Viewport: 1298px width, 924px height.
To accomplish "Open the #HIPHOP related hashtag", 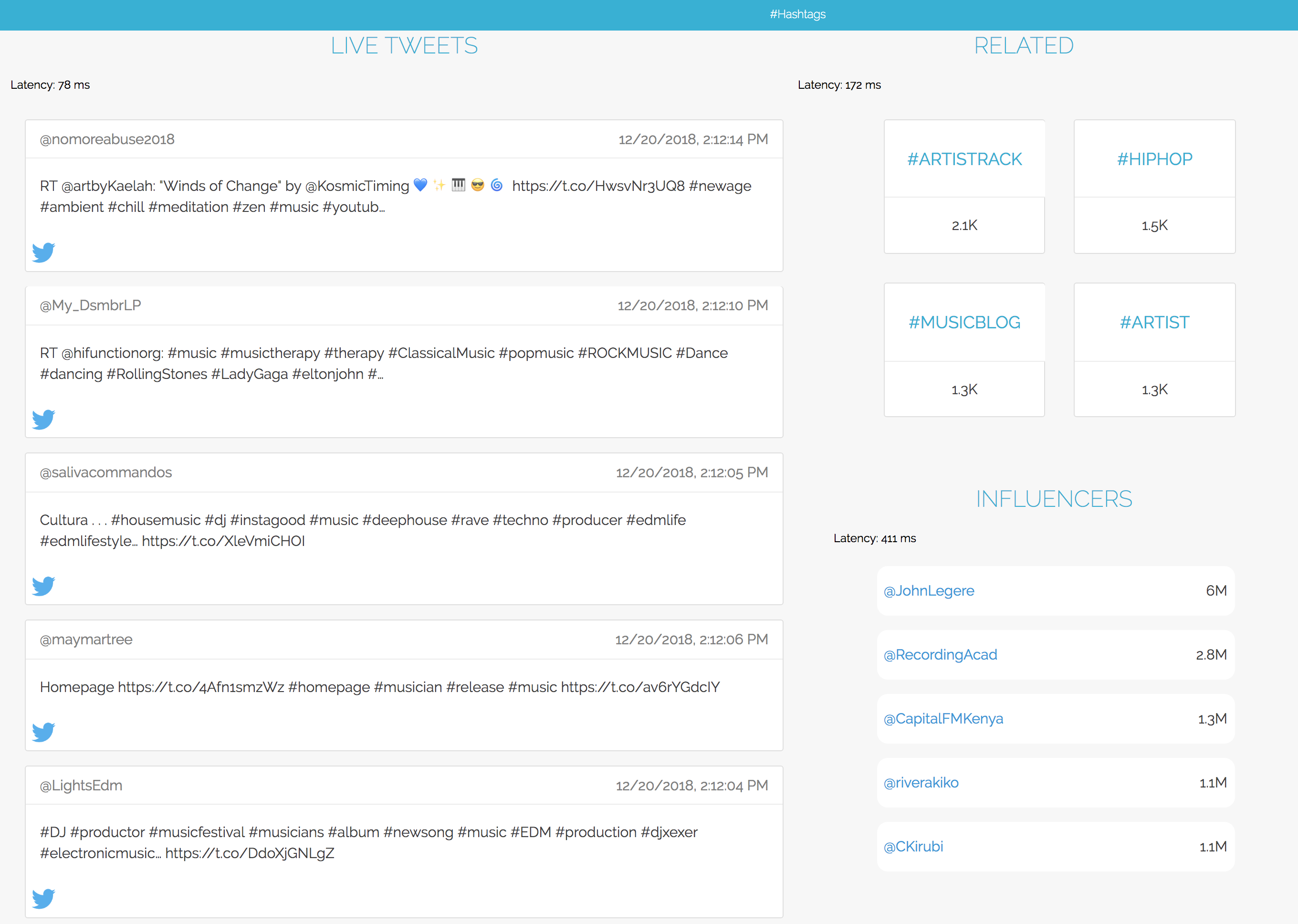I will click(1155, 159).
